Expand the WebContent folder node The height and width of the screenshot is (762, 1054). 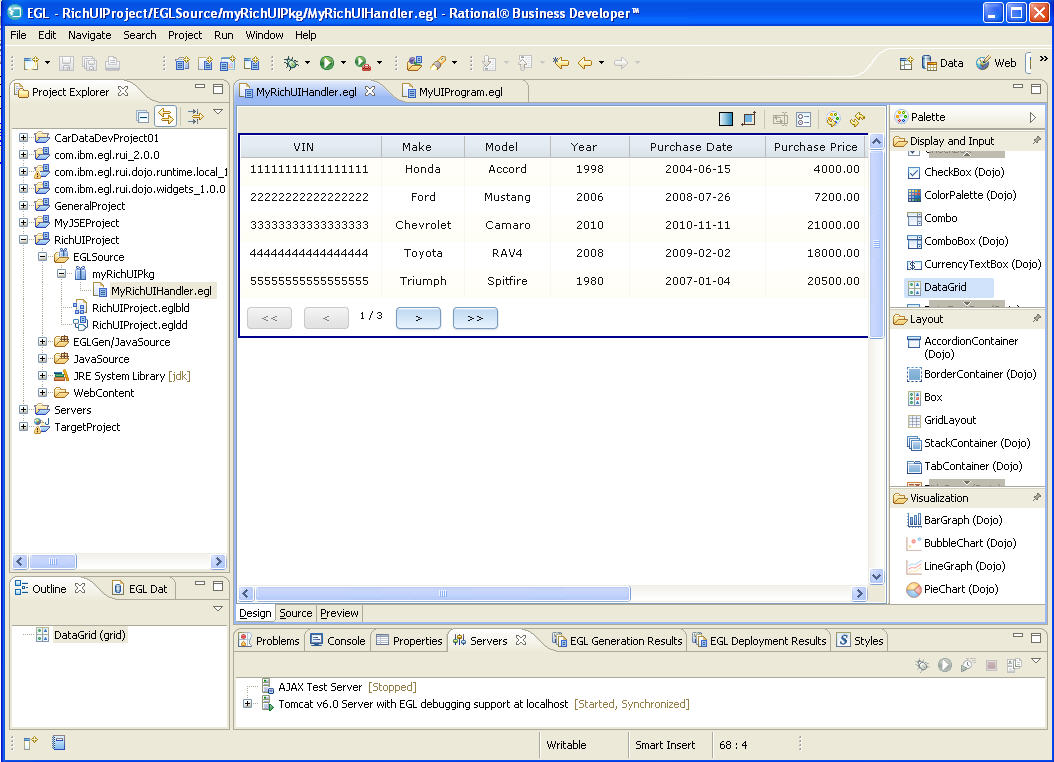point(42,392)
